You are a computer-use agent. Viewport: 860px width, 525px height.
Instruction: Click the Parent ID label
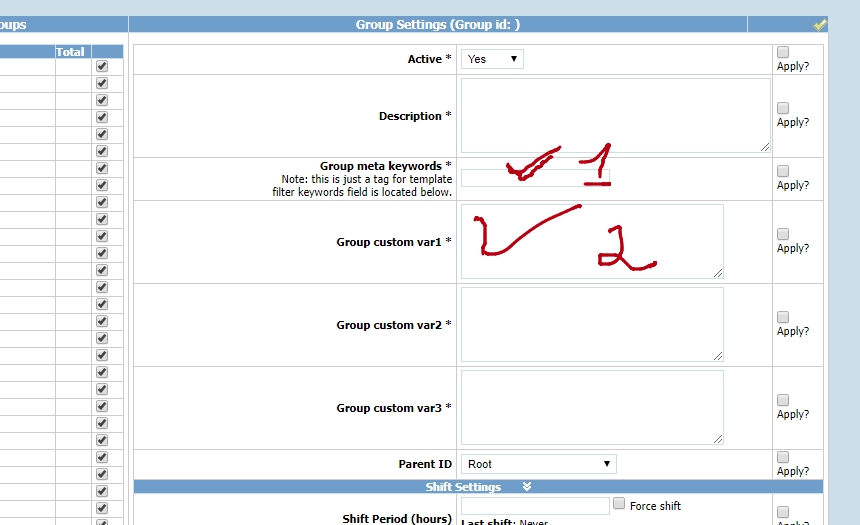pyautogui.click(x=425, y=464)
